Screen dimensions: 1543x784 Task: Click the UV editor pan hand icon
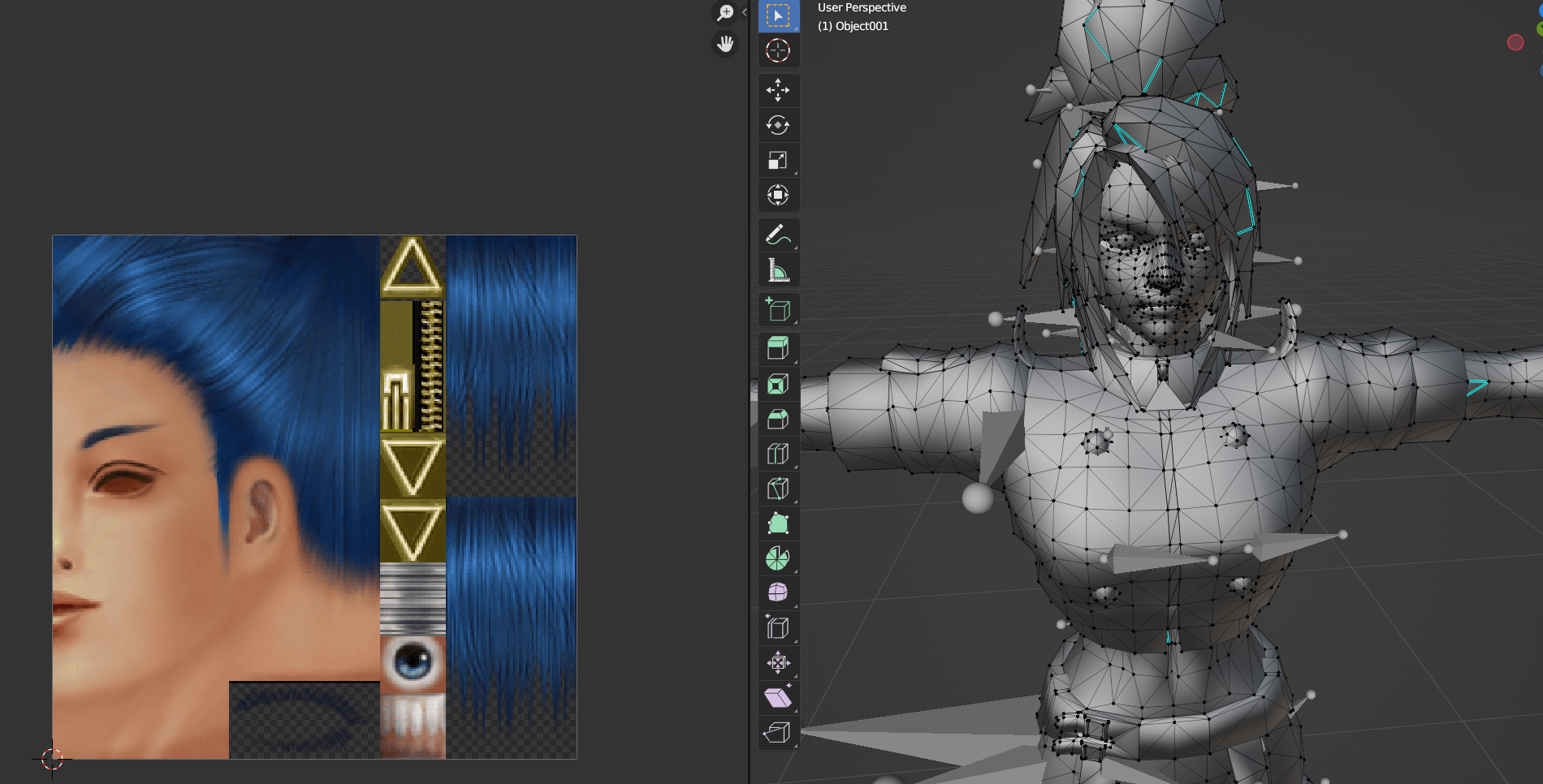pyautogui.click(x=724, y=44)
